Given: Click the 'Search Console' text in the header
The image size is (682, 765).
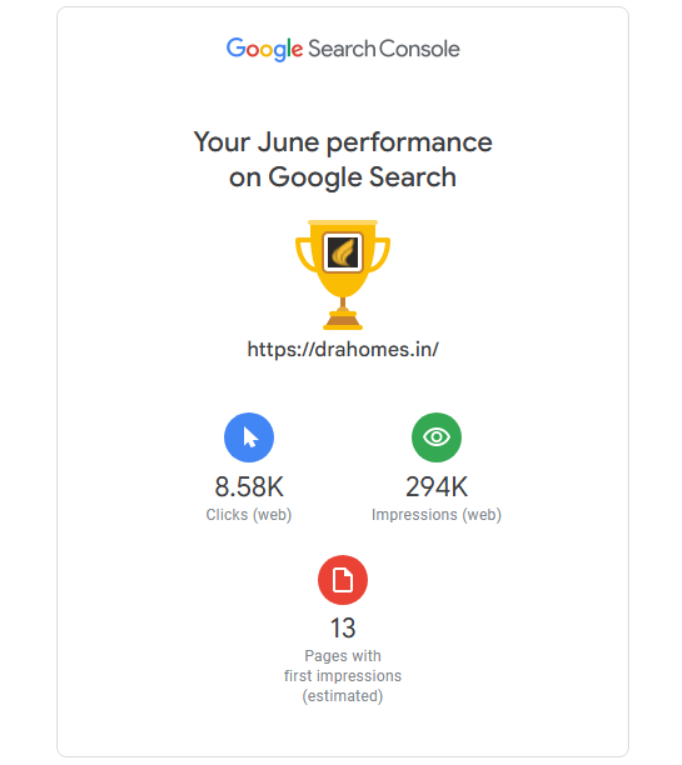Looking at the screenshot, I should pyautogui.click(x=384, y=49).
